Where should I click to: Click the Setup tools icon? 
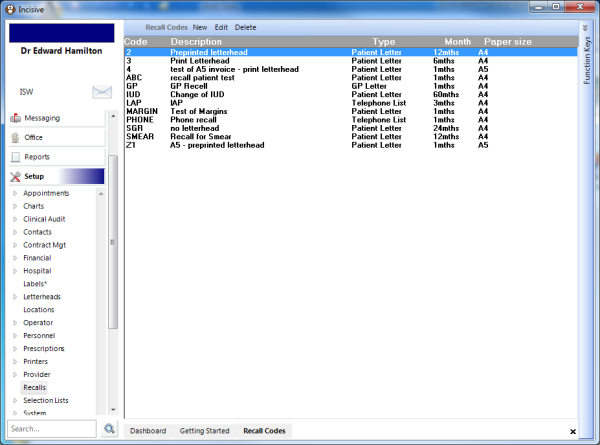[15, 177]
